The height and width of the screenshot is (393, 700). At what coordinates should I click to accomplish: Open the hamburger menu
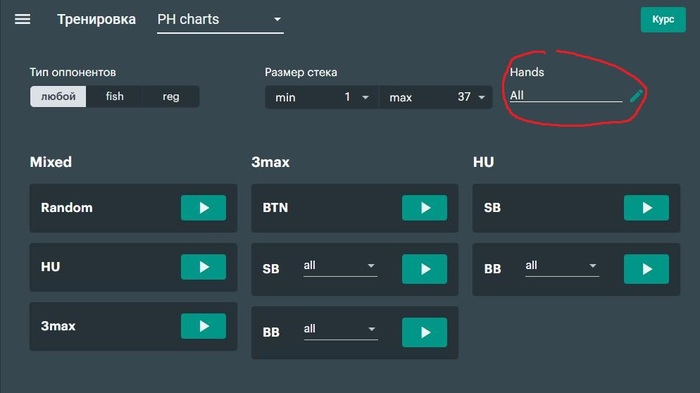pos(23,19)
